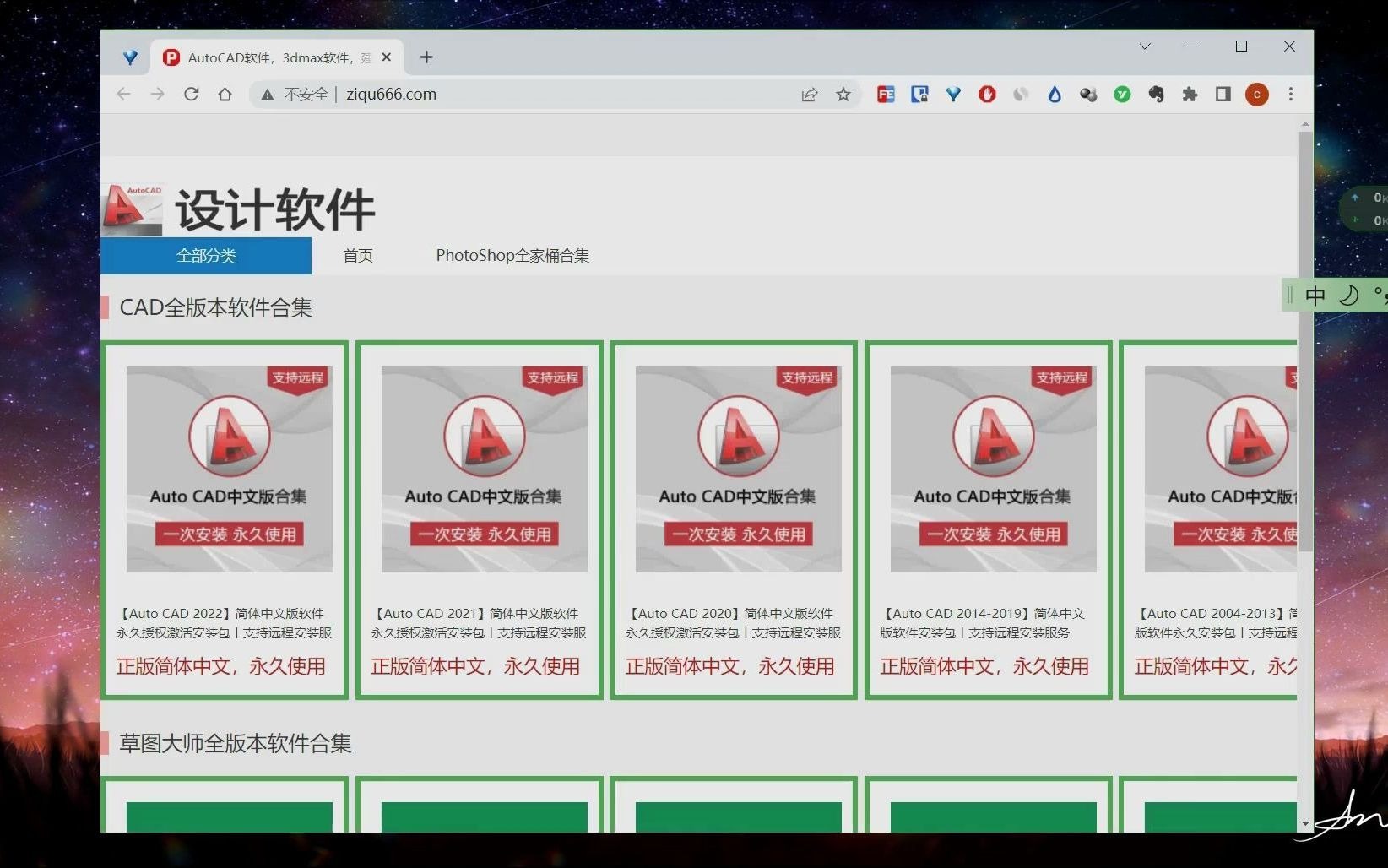Open the Auto CAD 2014-2019 product thumbnail
The width and height of the screenshot is (1388, 868).
(x=994, y=469)
